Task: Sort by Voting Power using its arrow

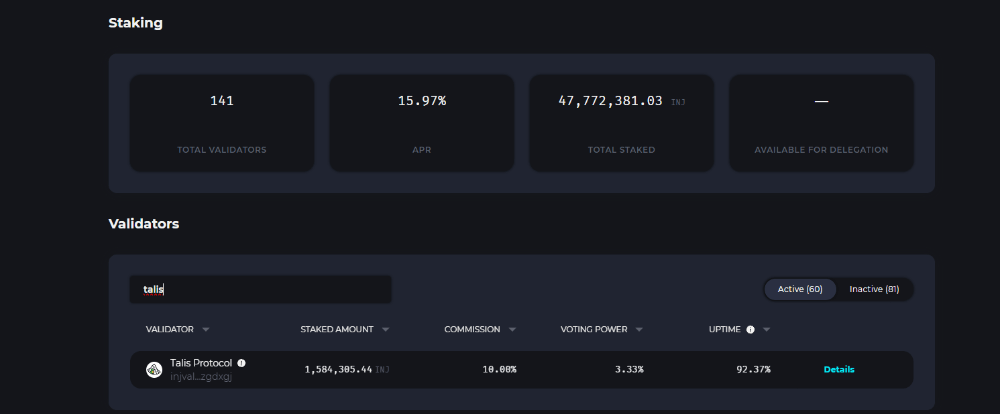Action: pos(639,329)
